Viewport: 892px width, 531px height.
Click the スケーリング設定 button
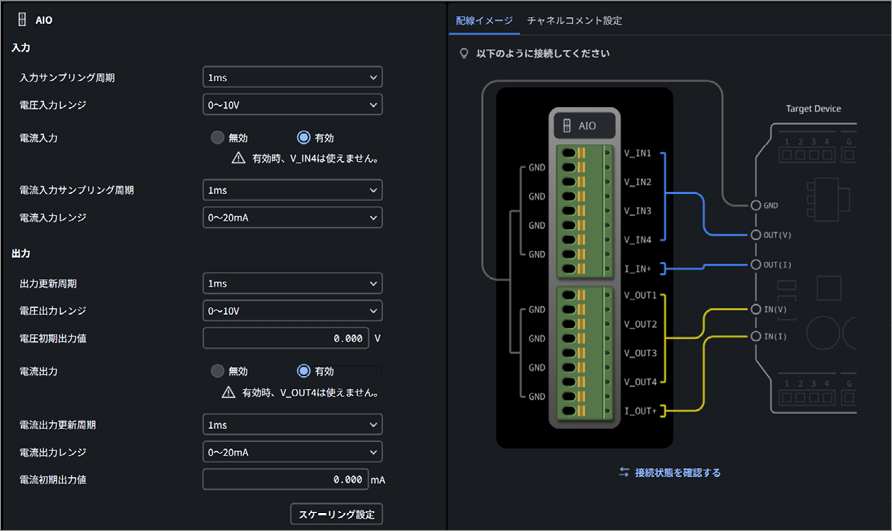[336, 514]
